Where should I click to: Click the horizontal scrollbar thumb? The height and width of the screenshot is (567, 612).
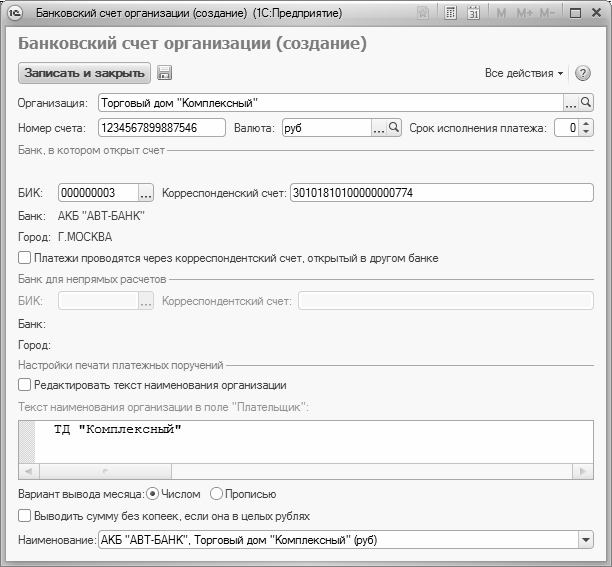pos(105,471)
